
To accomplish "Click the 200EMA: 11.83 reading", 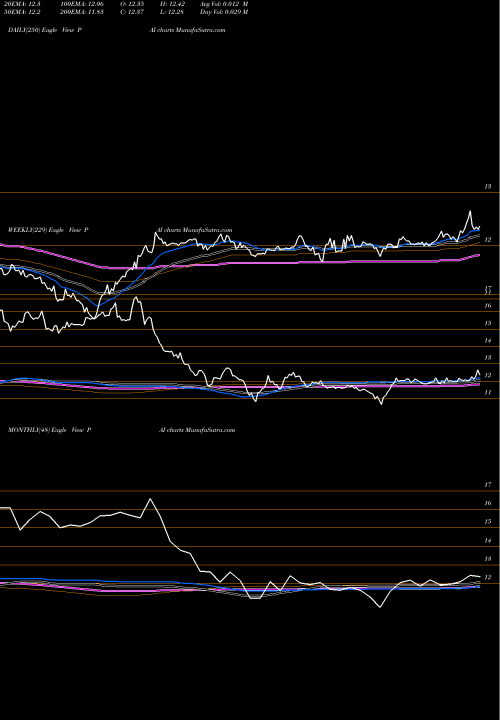I will click(82, 12).
